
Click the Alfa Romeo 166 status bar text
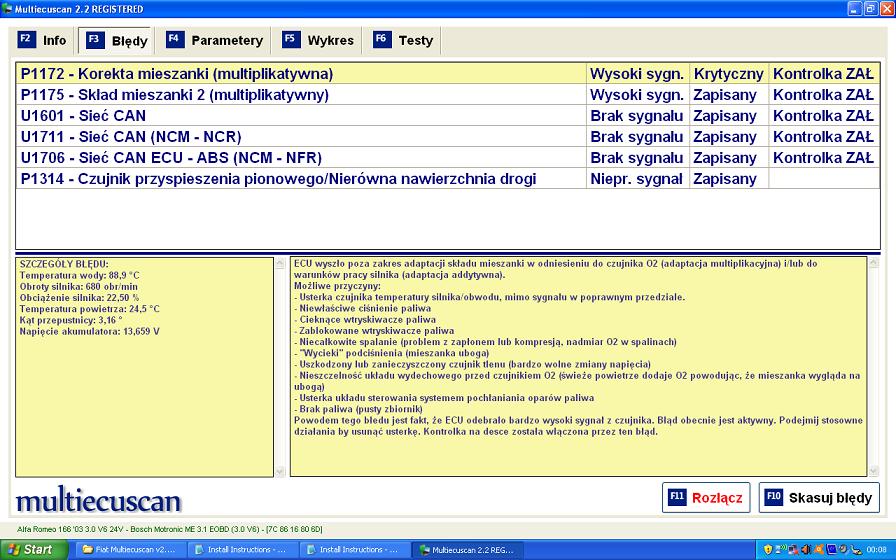[x=170, y=530]
